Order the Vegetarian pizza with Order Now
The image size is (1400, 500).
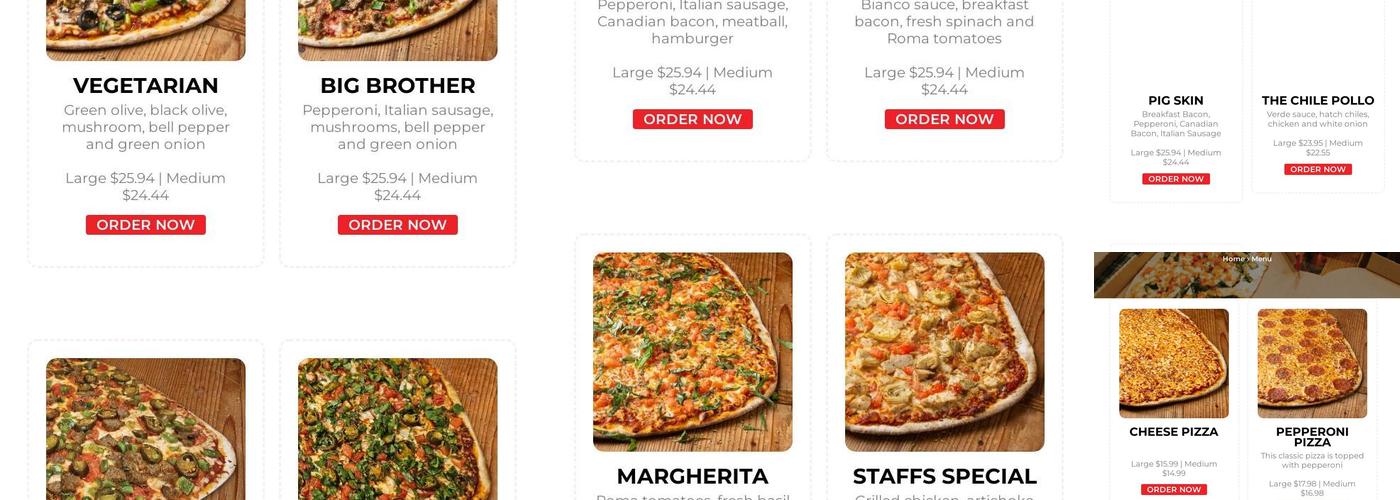(x=146, y=225)
